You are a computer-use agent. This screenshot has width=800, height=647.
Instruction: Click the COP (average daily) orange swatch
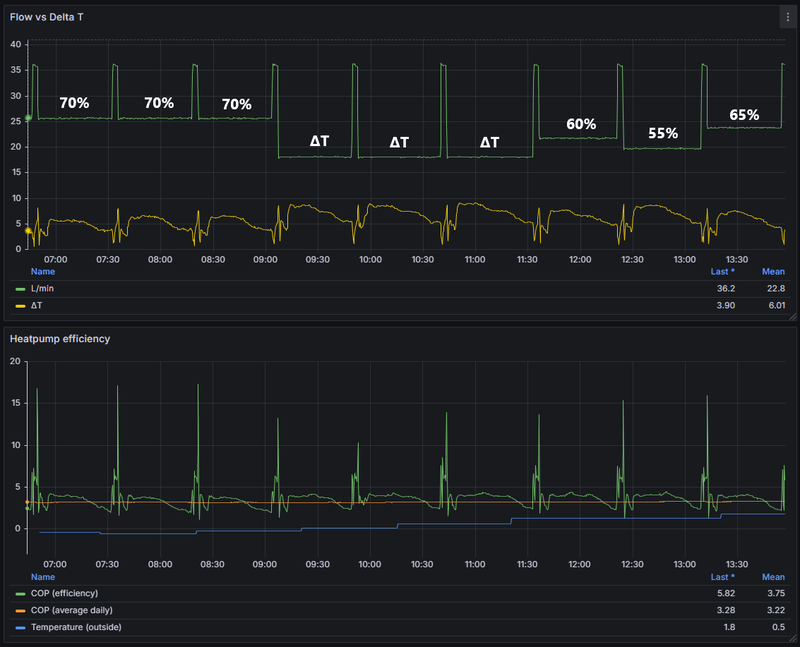coord(21,610)
